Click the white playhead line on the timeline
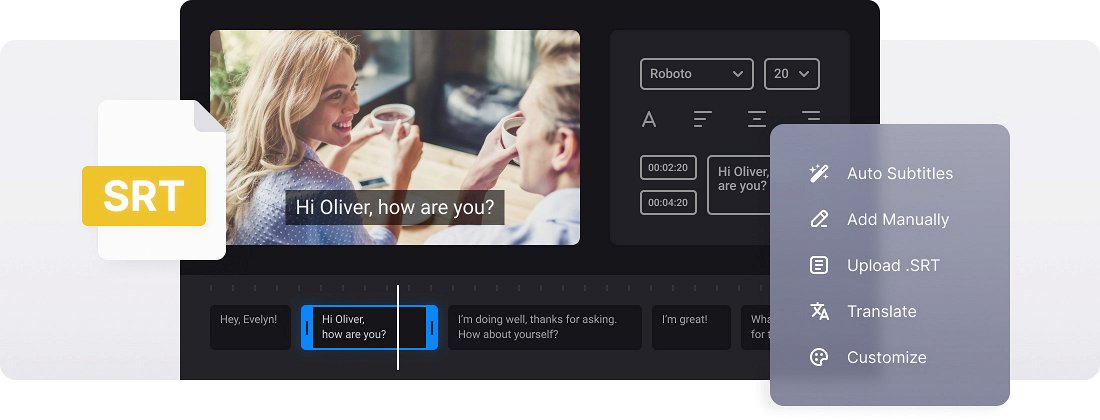Screen dimensions: 1100x420 (398, 327)
